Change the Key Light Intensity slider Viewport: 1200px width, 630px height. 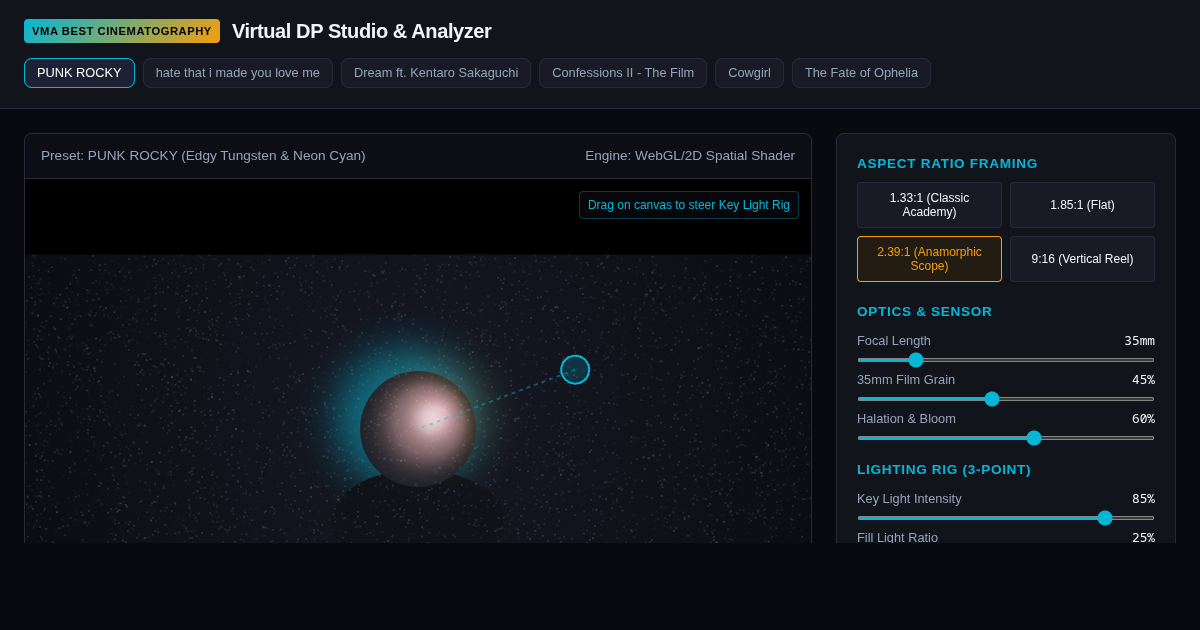(1006, 518)
